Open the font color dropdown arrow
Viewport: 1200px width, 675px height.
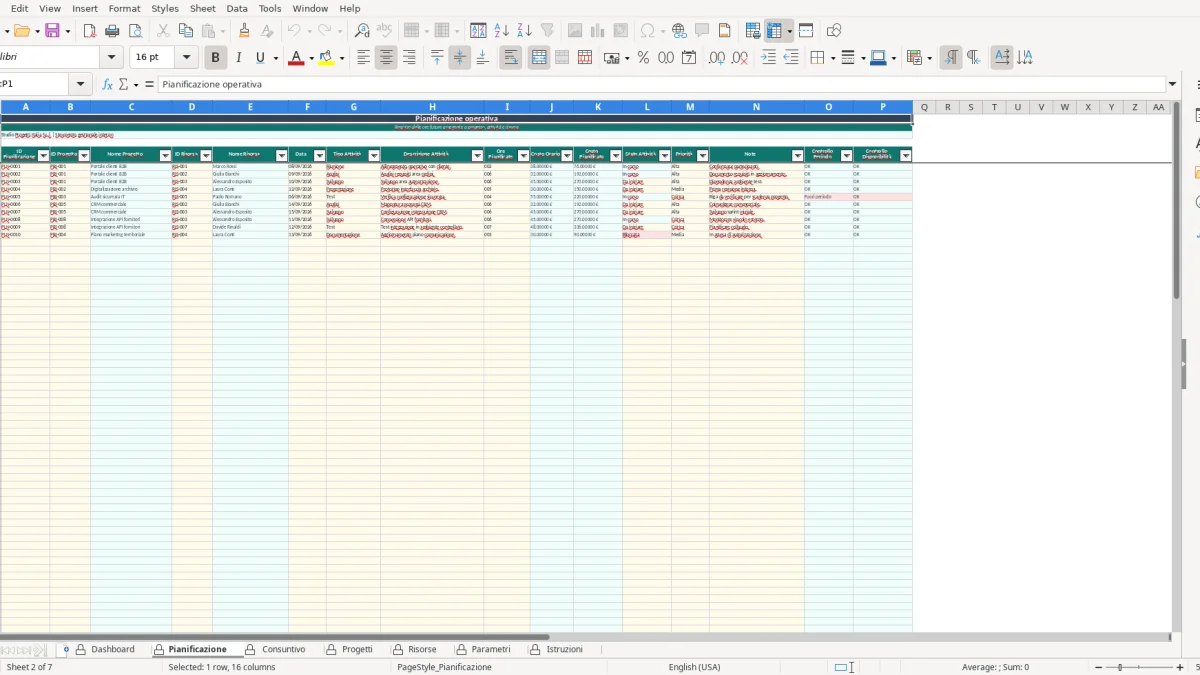point(311,58)
